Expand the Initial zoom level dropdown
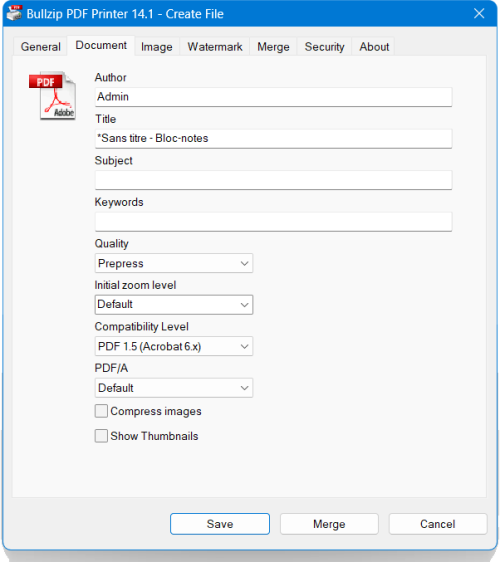Screen dimensions: 500x562 coord(174,305)
